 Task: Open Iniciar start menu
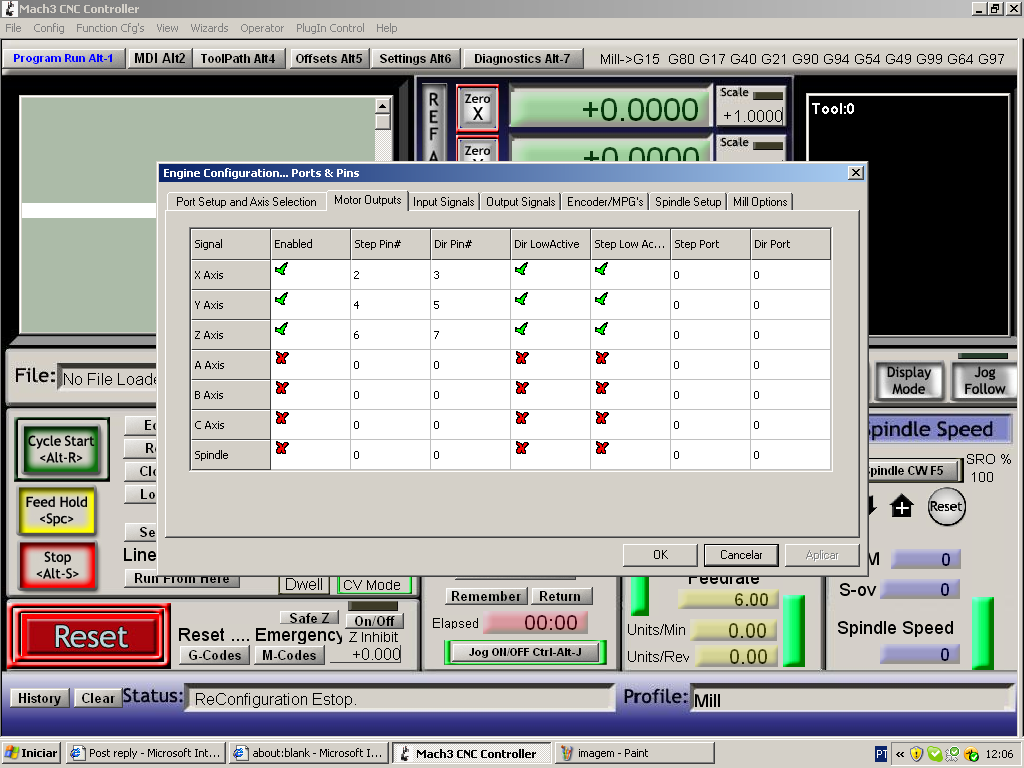31,753
